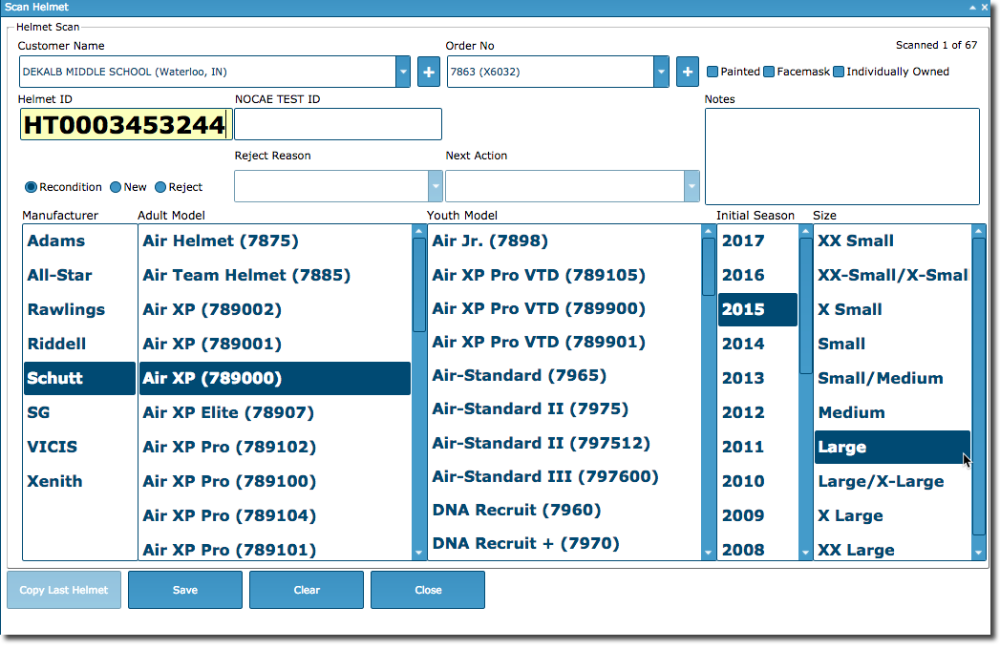
Task: Set initial season to 2017
Action: pos(758,241)
